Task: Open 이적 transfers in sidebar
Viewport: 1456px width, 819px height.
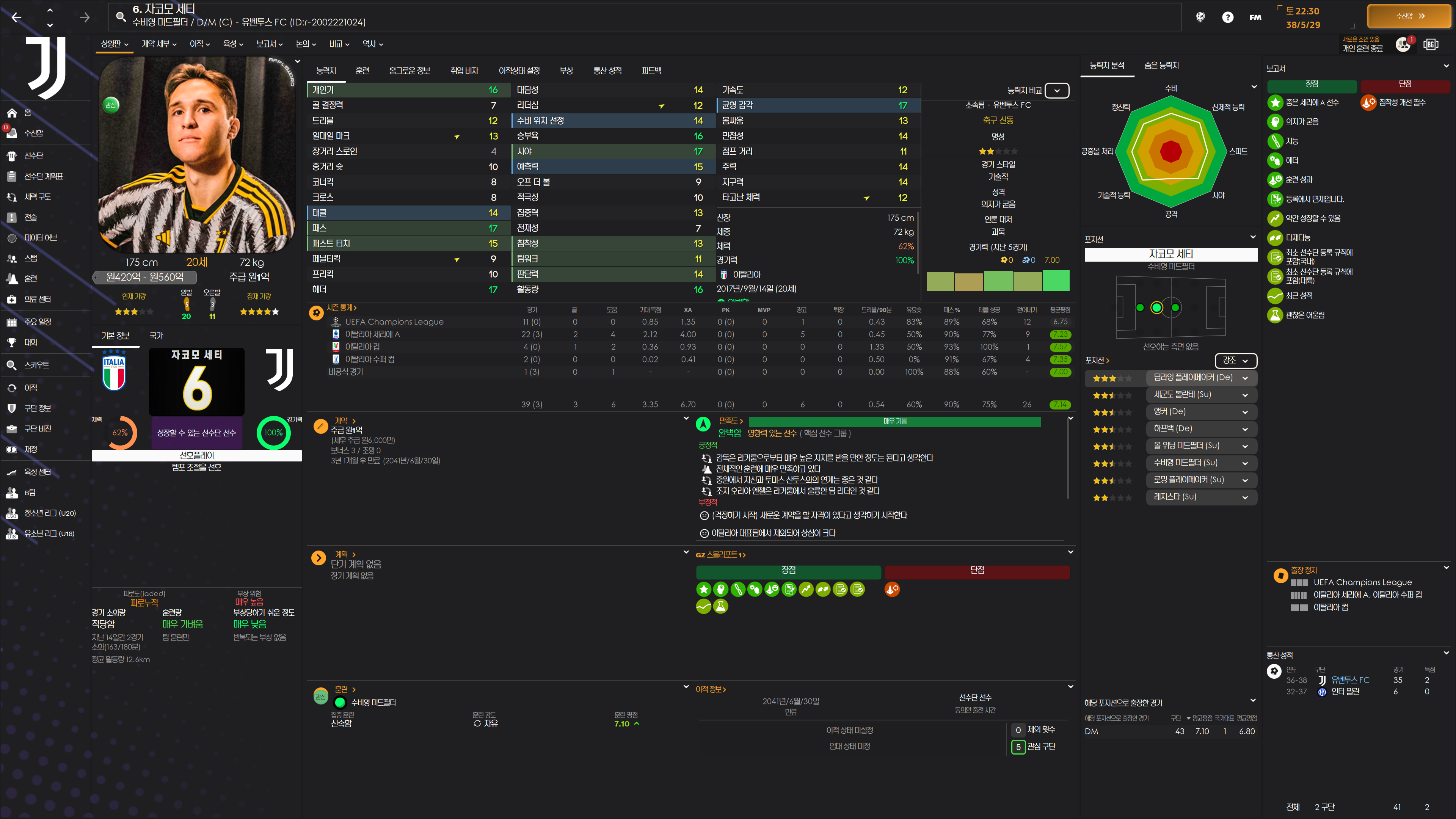Action: point(30,388)
